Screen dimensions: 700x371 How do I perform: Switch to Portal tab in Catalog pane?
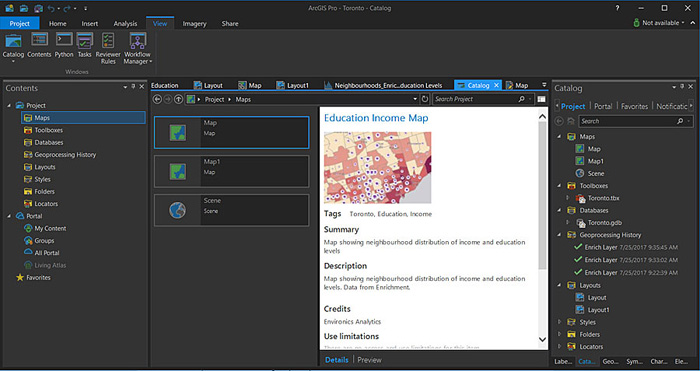click(x=603, y=106)
